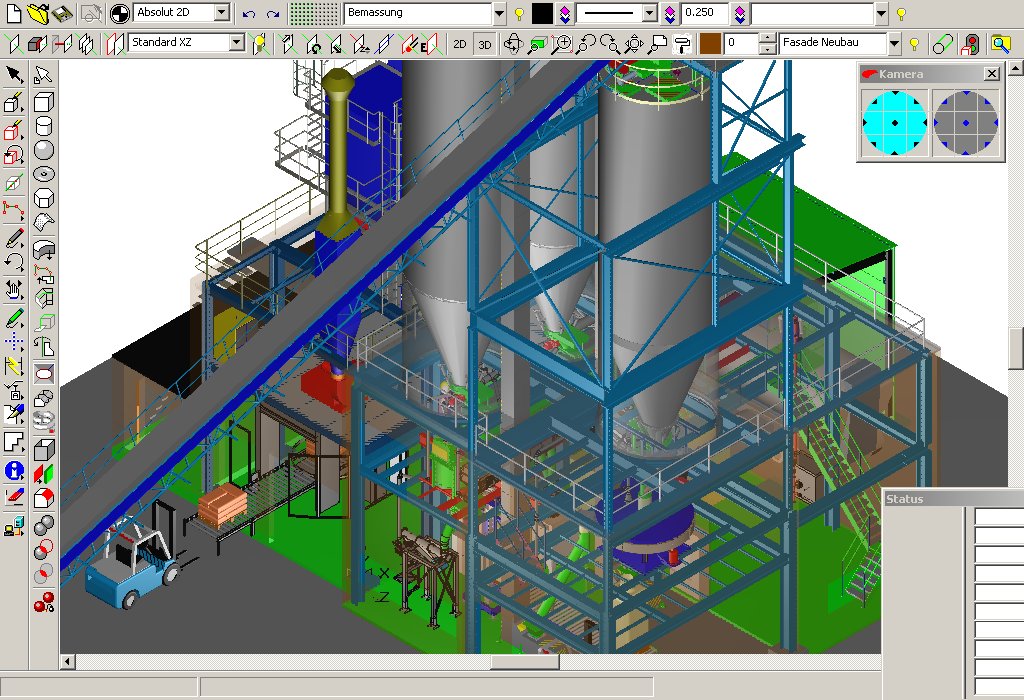The image size is (1024, 700).
Task: Pick the arrow selection tool
Action: pos(14,74)
